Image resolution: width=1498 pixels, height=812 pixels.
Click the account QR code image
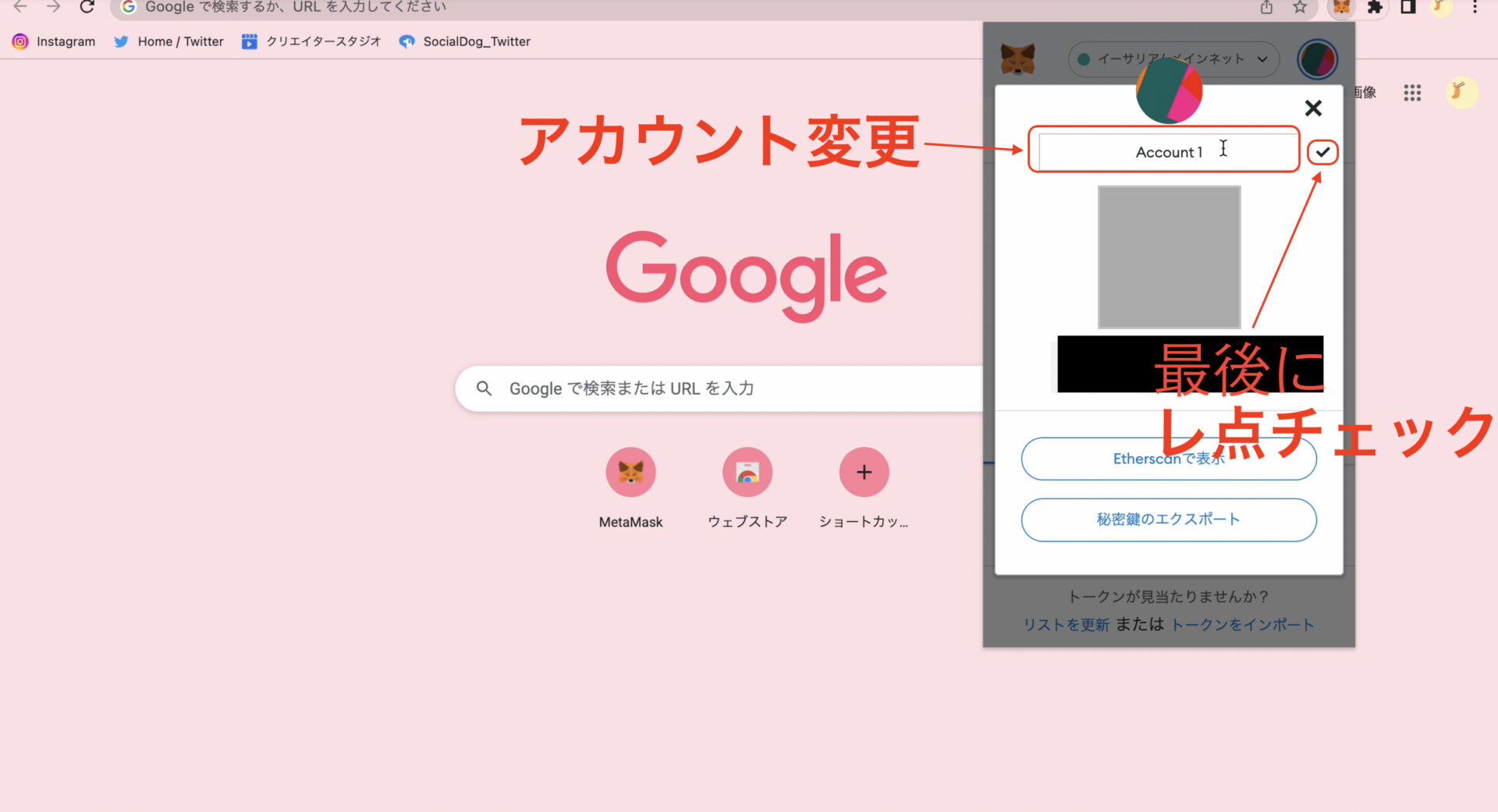pyautogui.click(x=1169, y=257)
